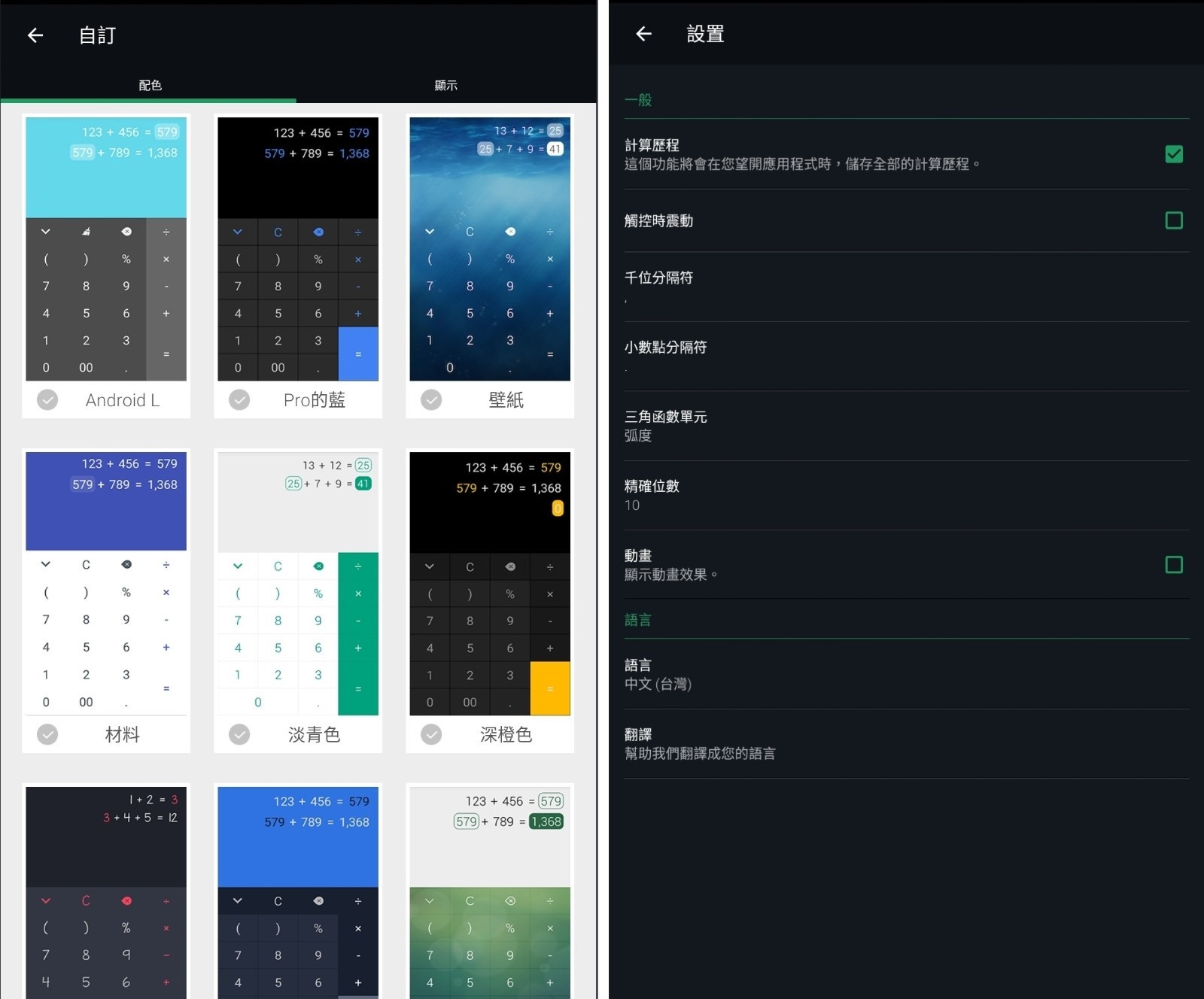1204x999 pixels.
Task: Choose the Android L theme preview image
Action: (x=106, y=249)
